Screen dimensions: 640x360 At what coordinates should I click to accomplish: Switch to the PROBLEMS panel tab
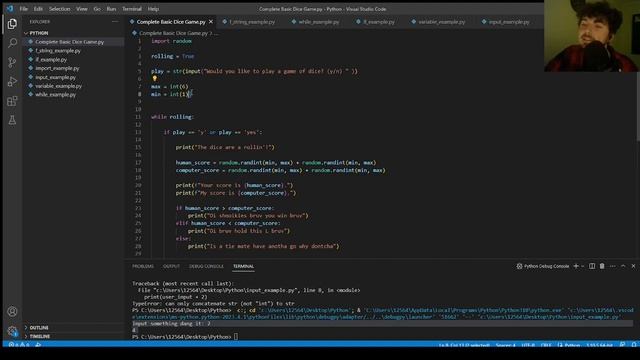coord(143,266)
